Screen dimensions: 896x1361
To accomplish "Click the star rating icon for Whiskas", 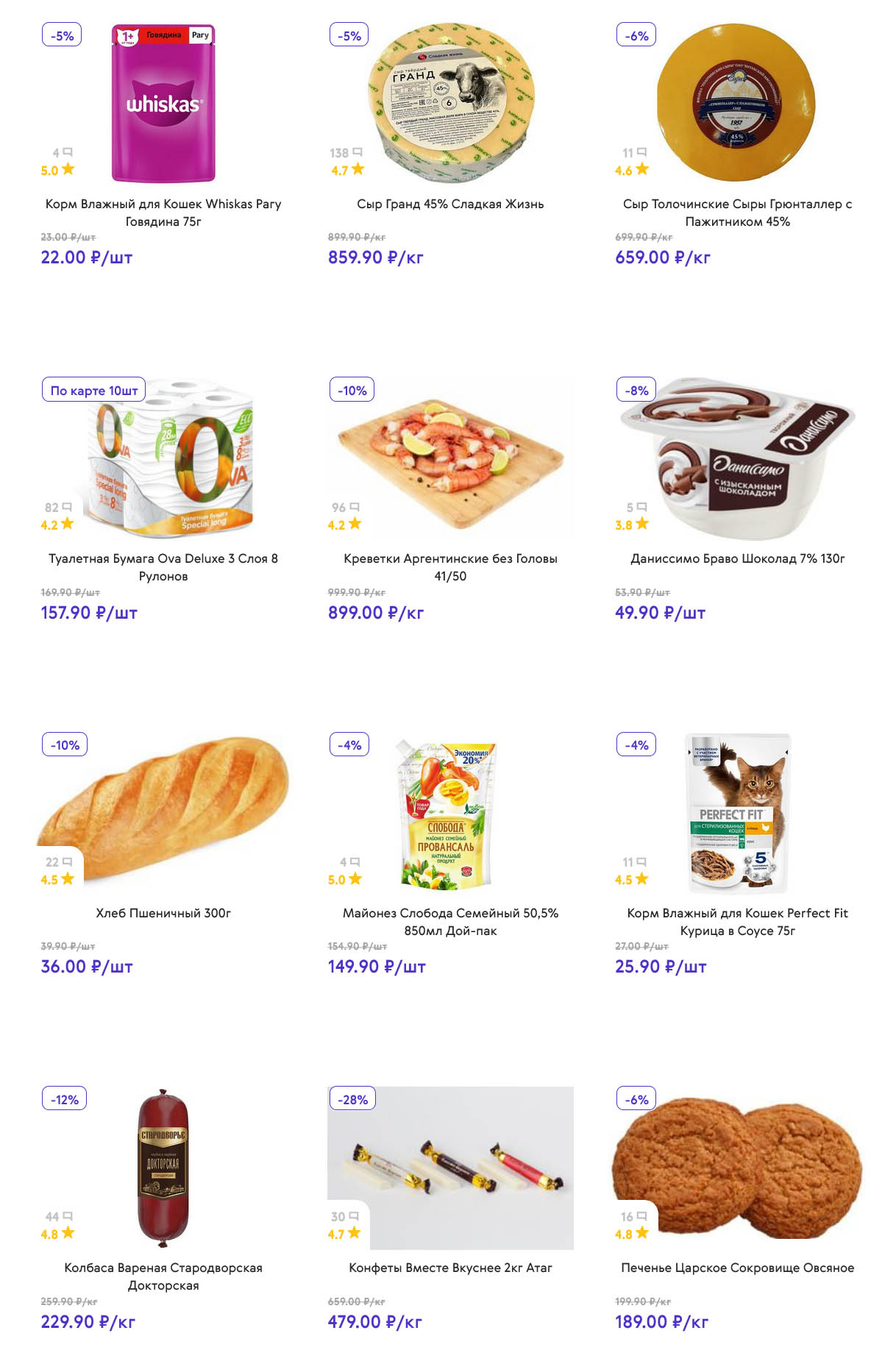I will (68, 169).
